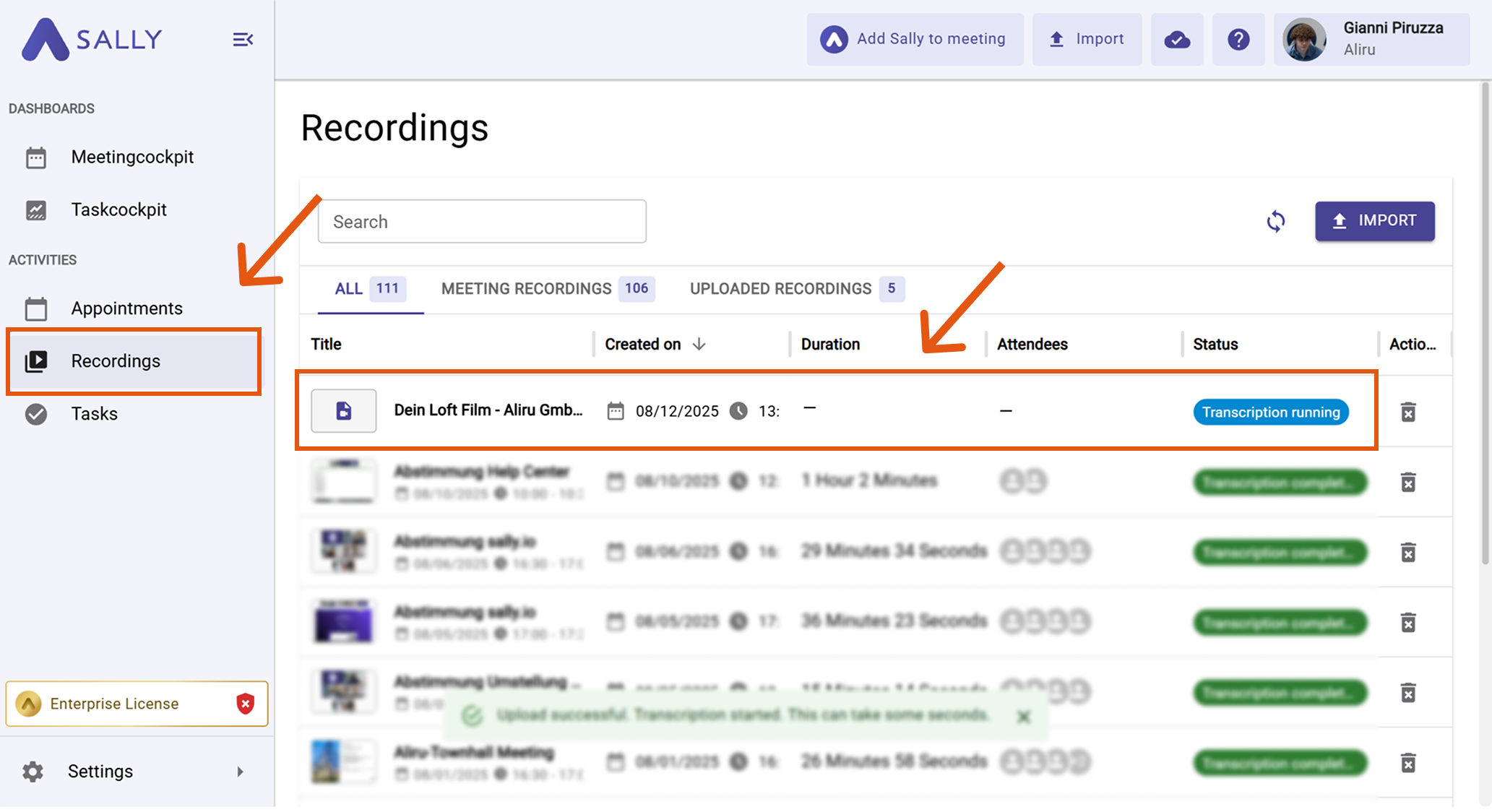This screenshot has width=1492, height=812.
Task: Click the Appointments calendar icon
Action: [x=36, y=308]
